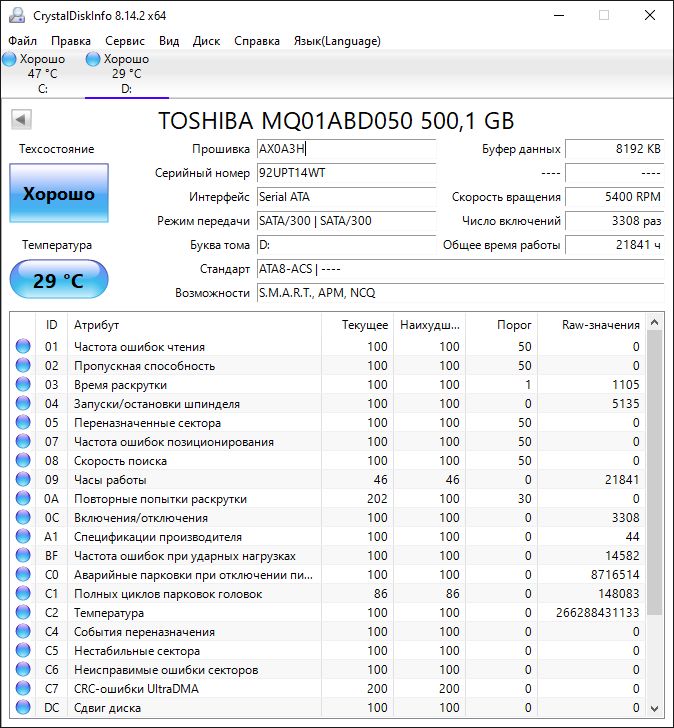Select the D: drive tab showing 29 °C
Image resolution: width=674 pixels, height=728 pixels.
[x=126, y=74]
